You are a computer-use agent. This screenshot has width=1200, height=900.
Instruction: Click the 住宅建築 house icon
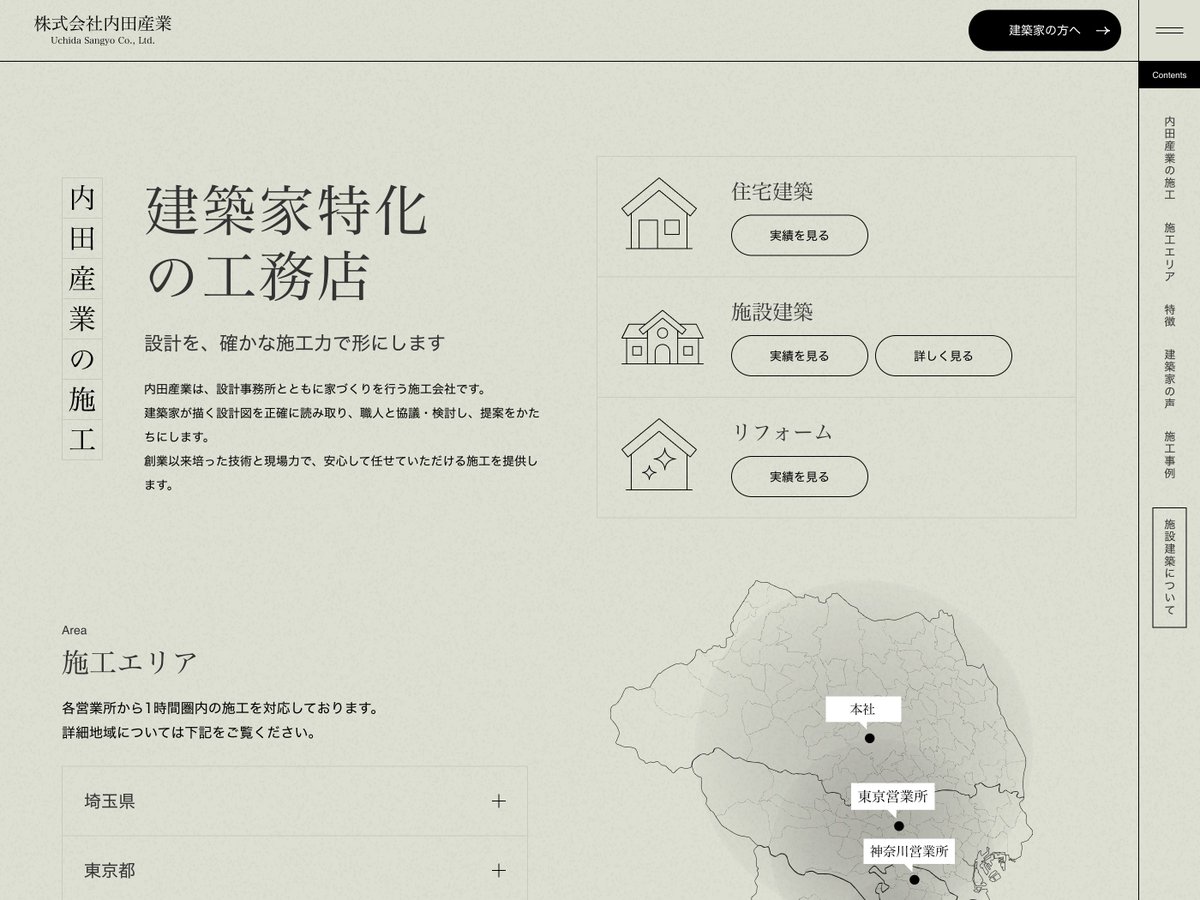click(660, 213)
